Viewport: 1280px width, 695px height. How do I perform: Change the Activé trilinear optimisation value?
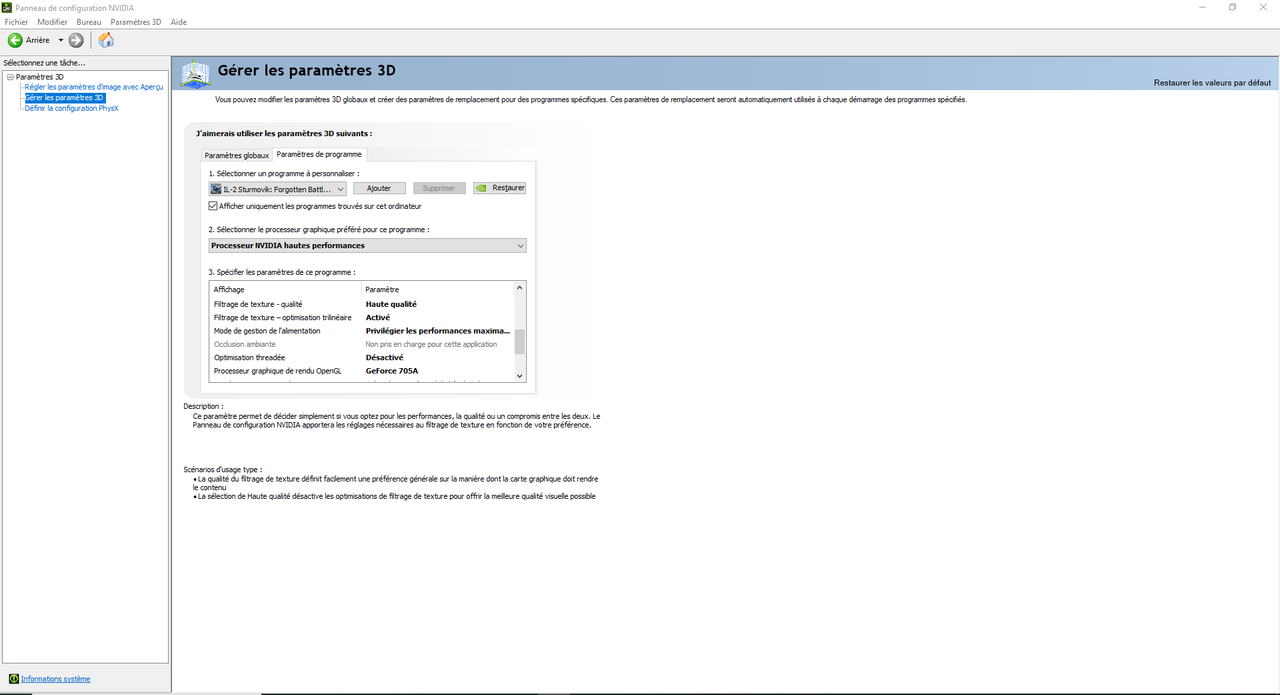click(x=378, y=317)
